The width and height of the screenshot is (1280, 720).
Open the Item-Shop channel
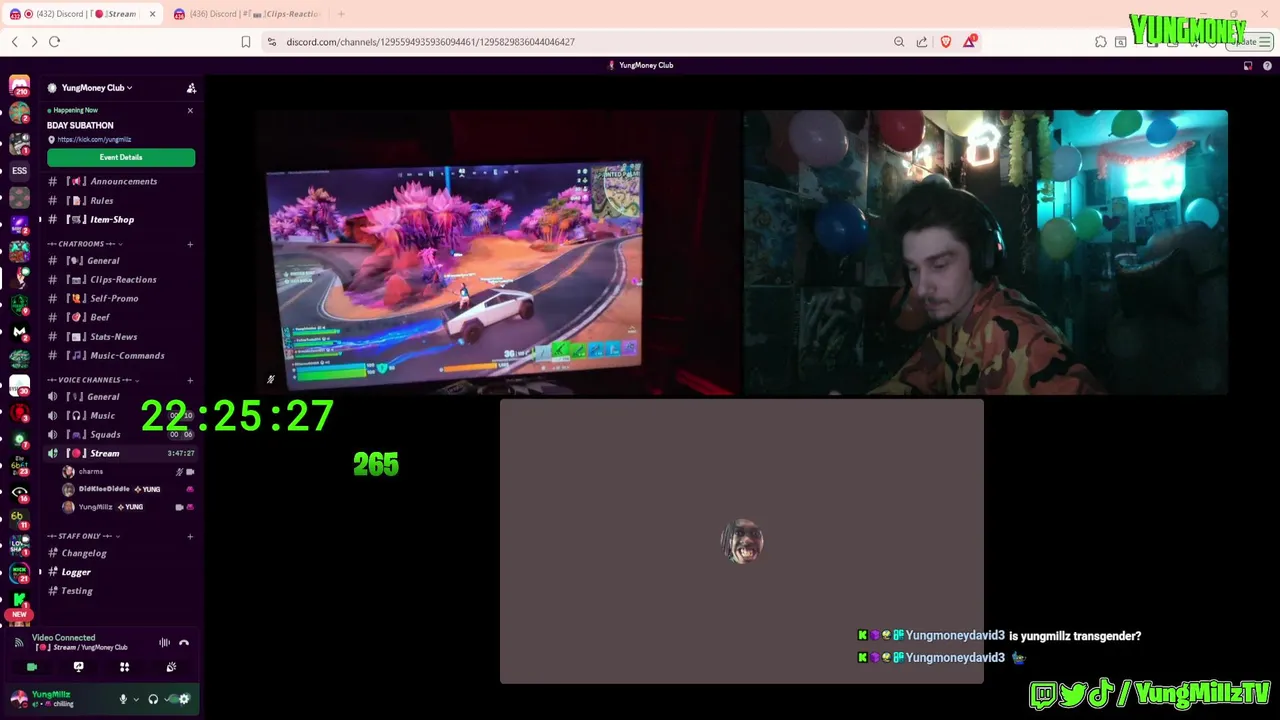(x=121, y=219)
